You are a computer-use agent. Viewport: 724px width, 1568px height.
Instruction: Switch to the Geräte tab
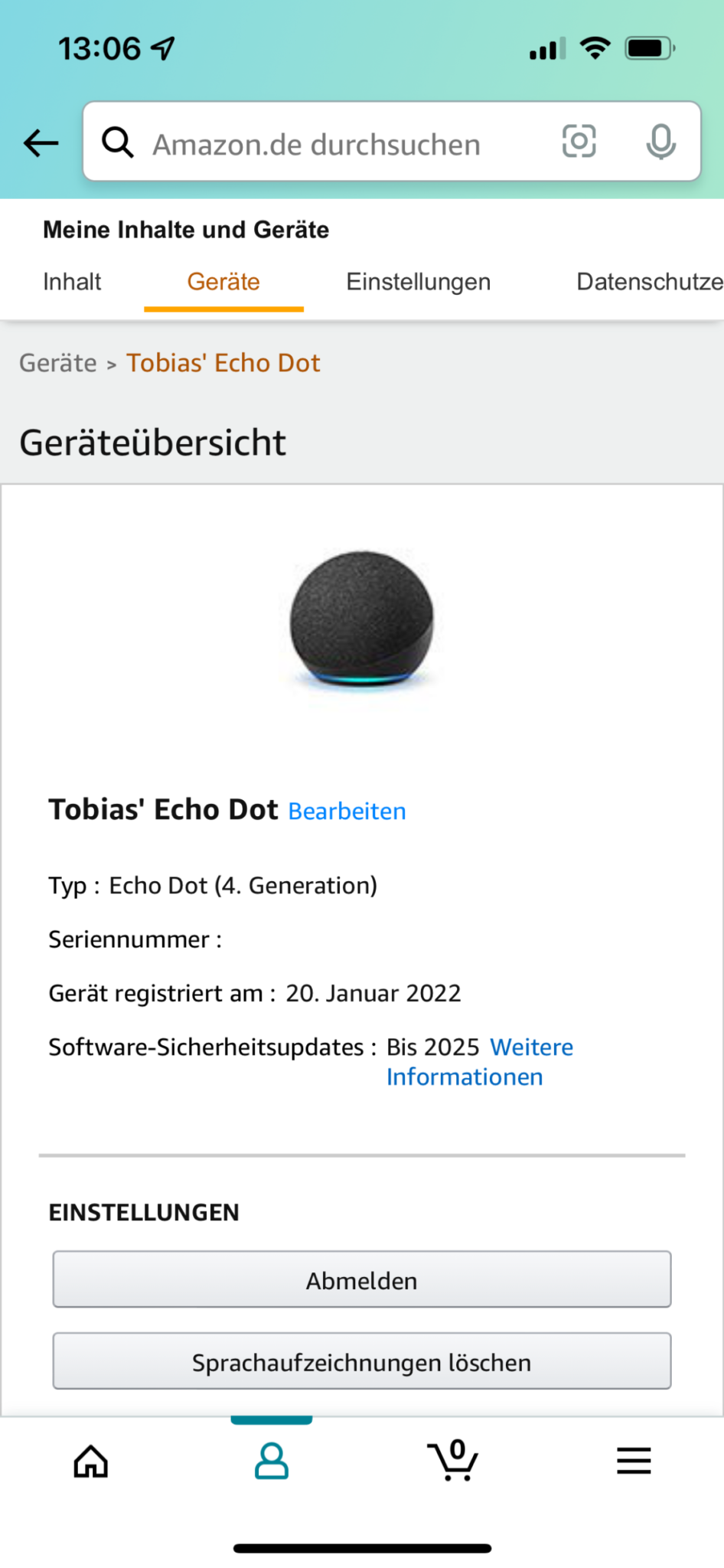click(x=223, y=282)
